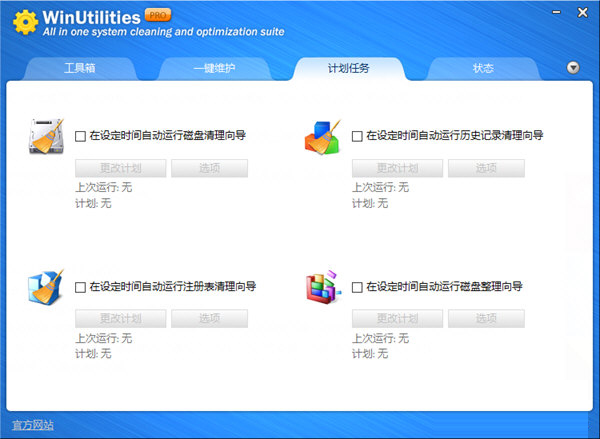600x439 pixels.
Task: Open the dropdown arrow beside the 状态 tab
Action: click(573, 68)
